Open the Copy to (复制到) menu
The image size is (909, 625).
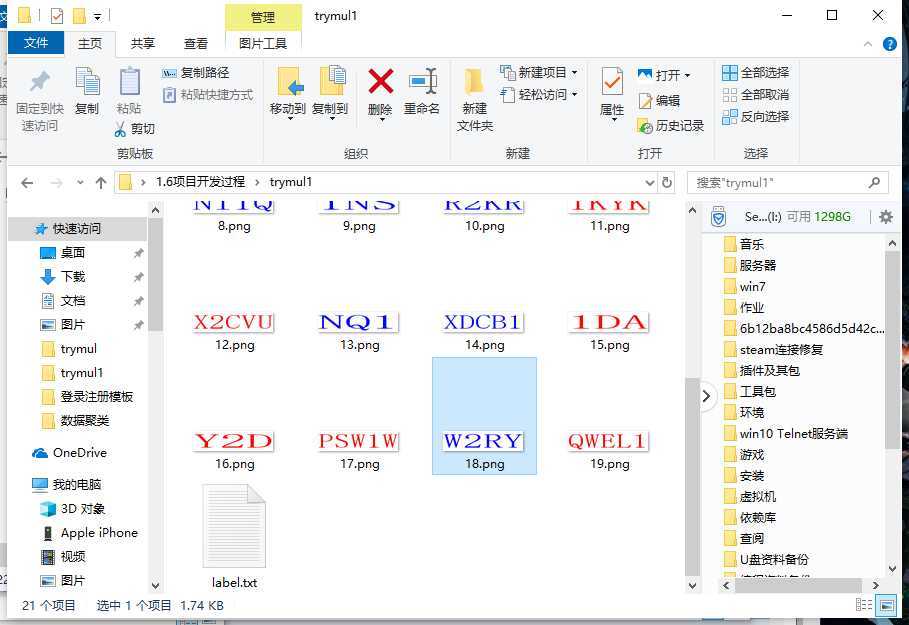pyautogui.click(x=330, y=93)
